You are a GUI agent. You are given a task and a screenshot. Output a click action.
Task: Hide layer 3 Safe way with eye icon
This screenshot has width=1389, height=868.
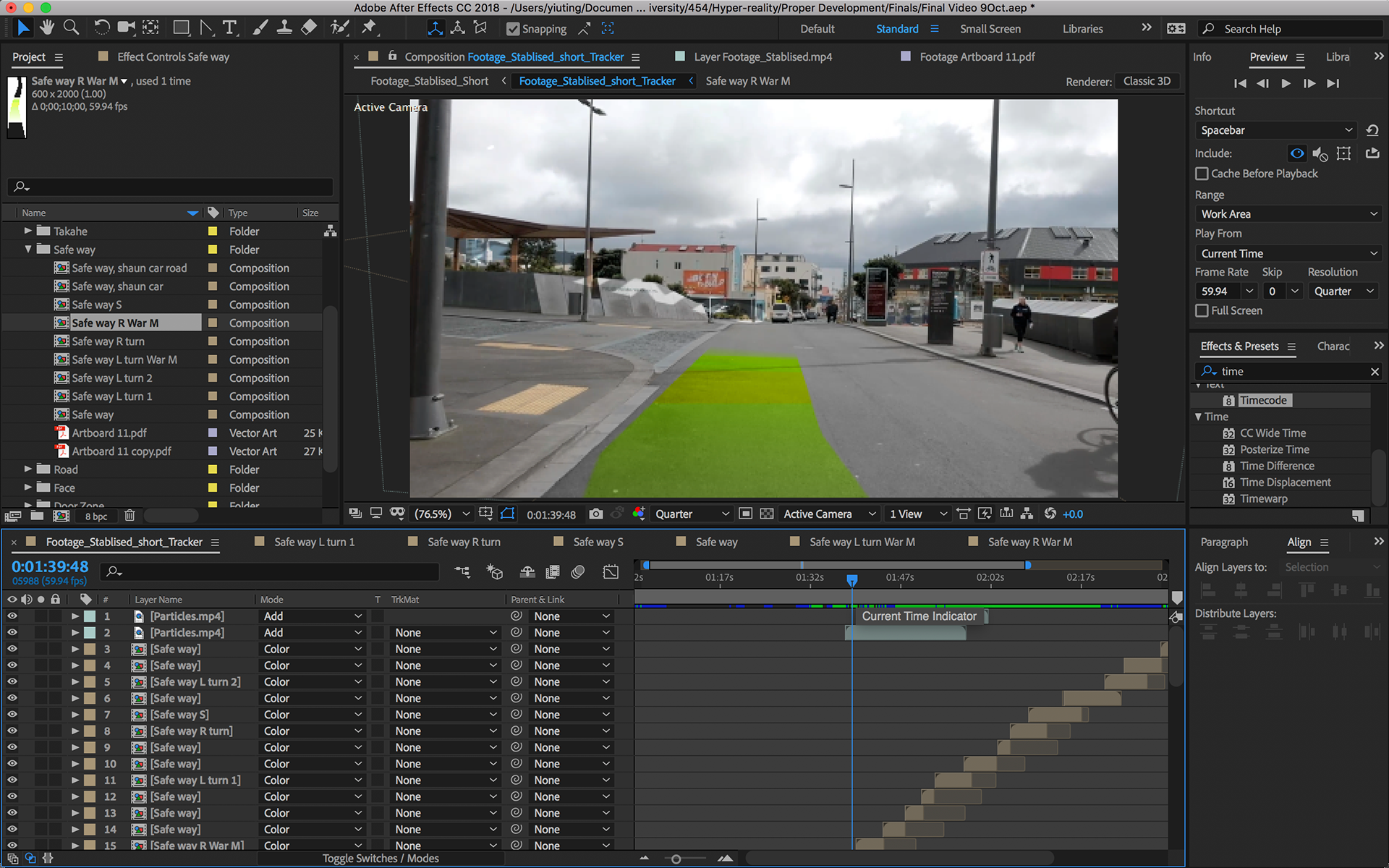coord(12,649)
